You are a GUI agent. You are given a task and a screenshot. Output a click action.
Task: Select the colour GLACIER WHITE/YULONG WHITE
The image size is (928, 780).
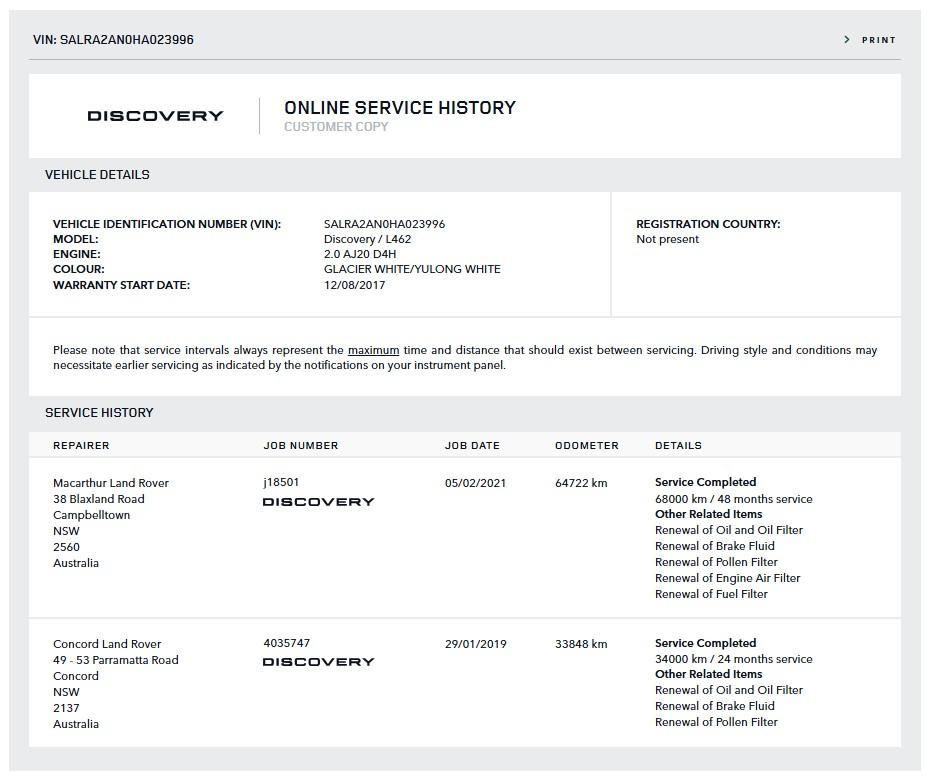click(412, 269)
